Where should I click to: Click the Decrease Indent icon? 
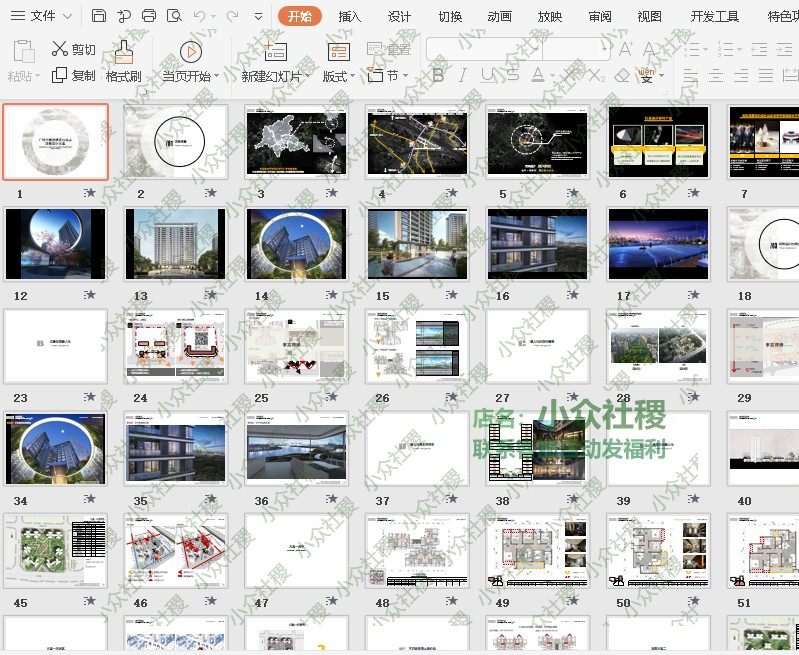[x=759, y=49]
